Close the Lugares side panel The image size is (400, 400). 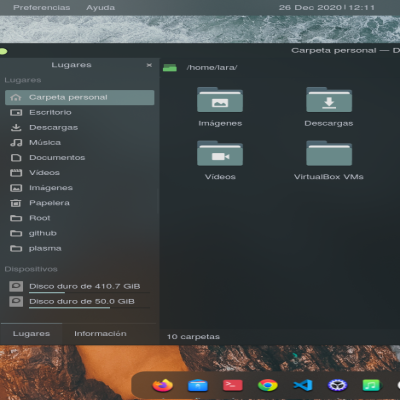point(149,65)
